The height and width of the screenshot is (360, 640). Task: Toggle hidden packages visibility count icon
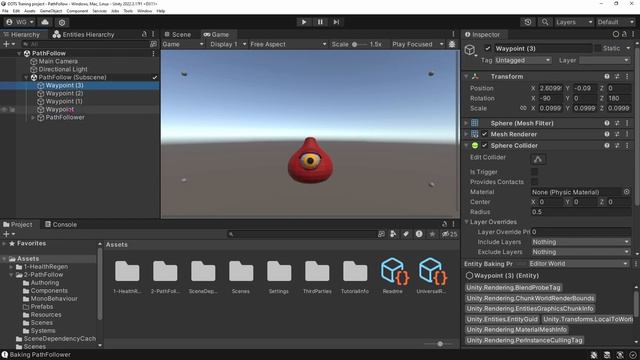449,234
